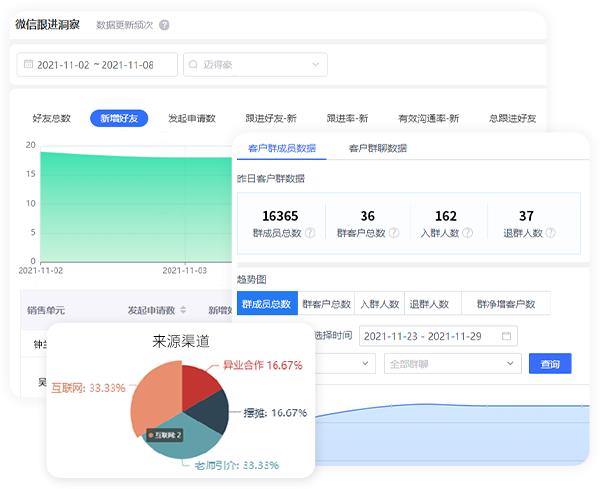Image resolution: width=608 pixels, height=489 pixels.
Task: Switch to the 发起申请数 metric
Action: [x=192, y=118]
